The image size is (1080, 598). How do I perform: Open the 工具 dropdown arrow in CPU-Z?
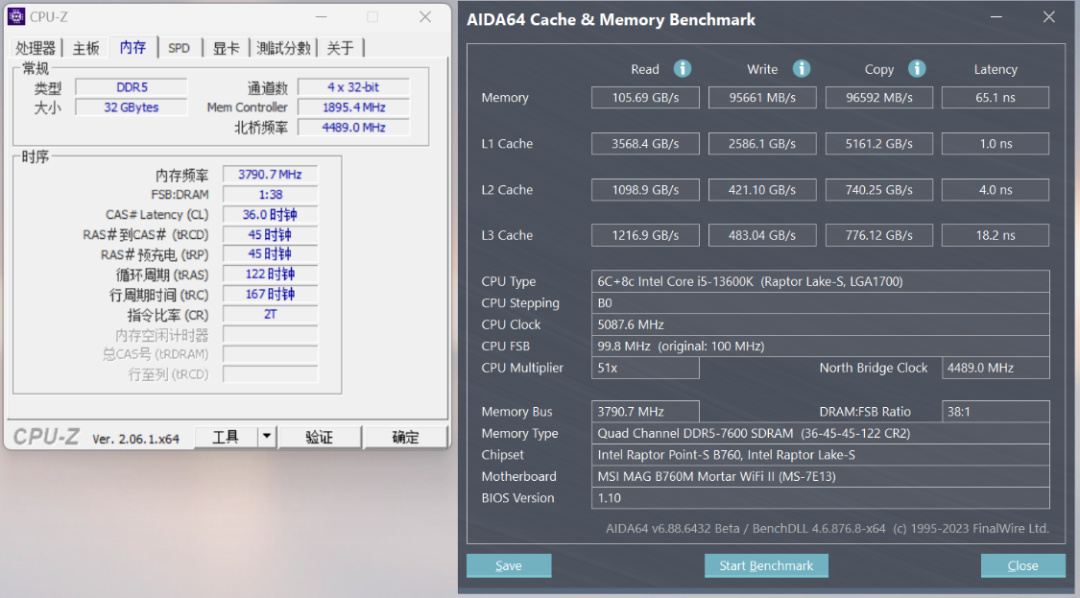coord(267,437)
